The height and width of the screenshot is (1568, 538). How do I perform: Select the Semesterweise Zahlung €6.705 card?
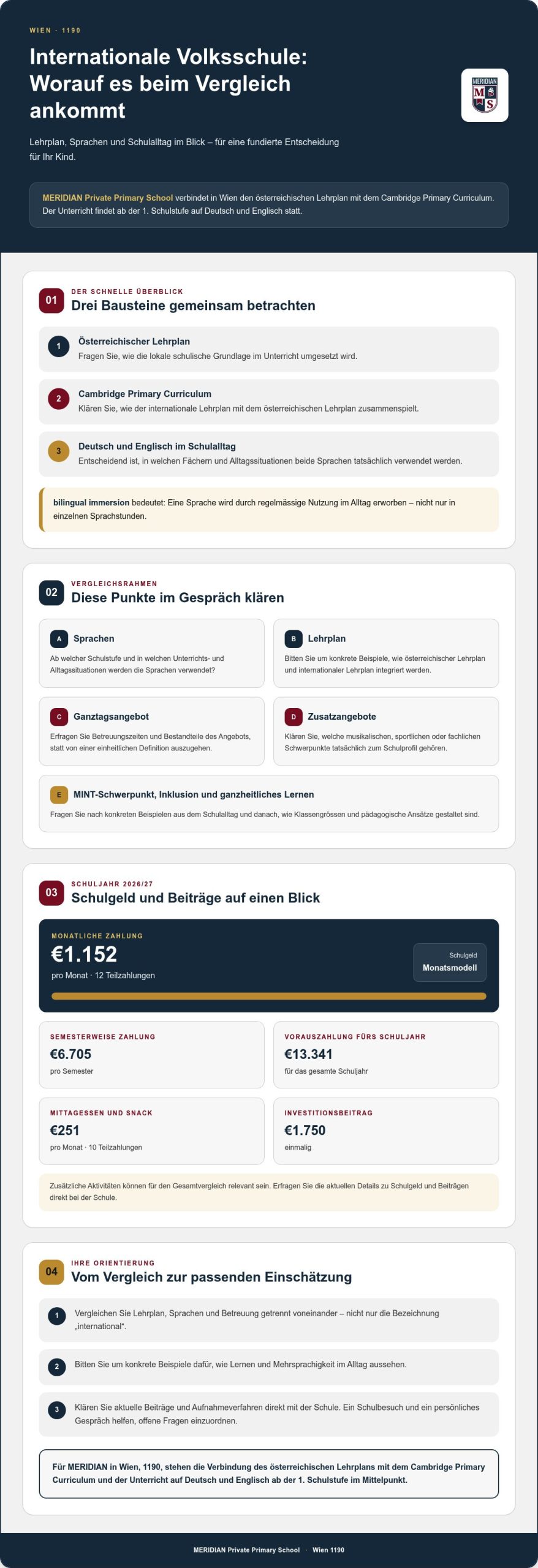pyautogui.click(x=152, y=1055)
